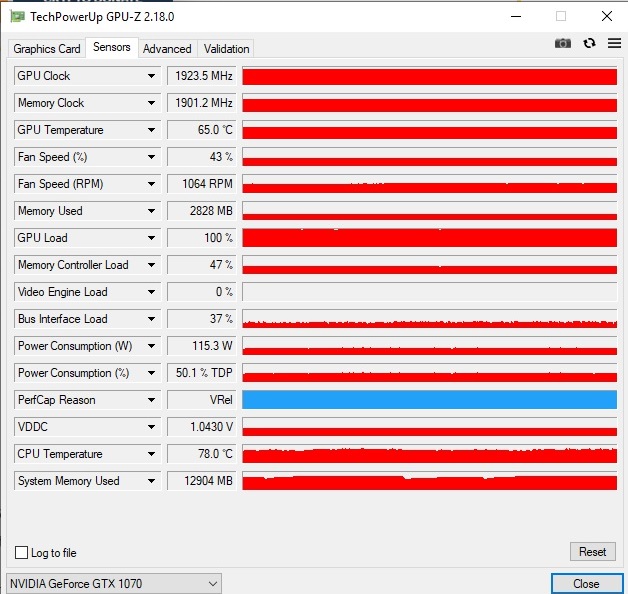Click the camera screenshot icon

click(563, 43)
